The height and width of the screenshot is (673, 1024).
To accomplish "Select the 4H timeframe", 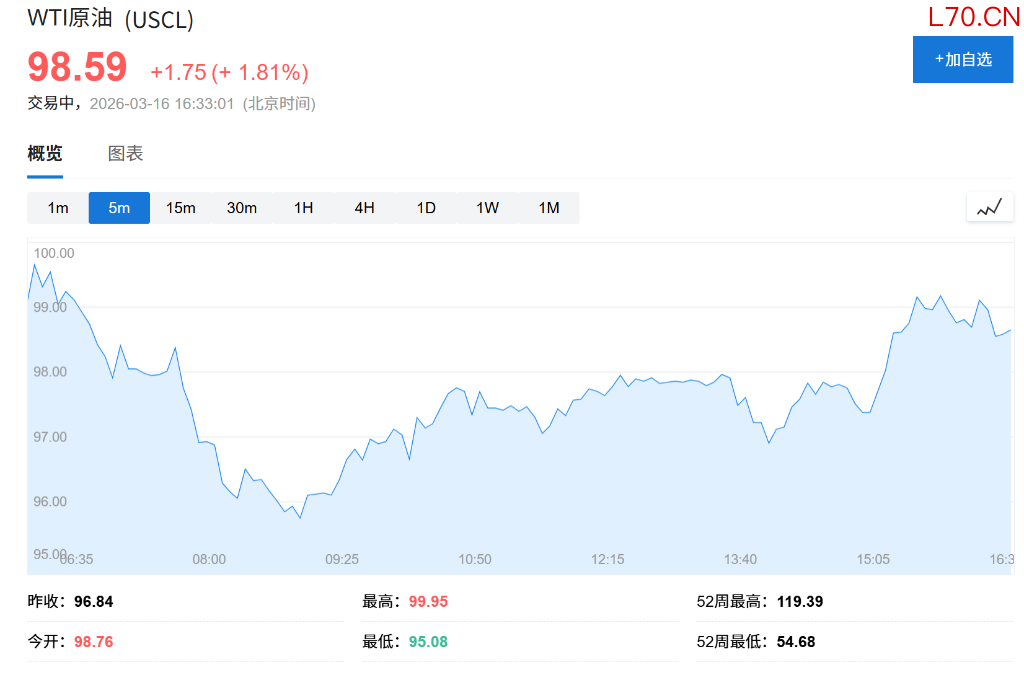I will point(364,208).
